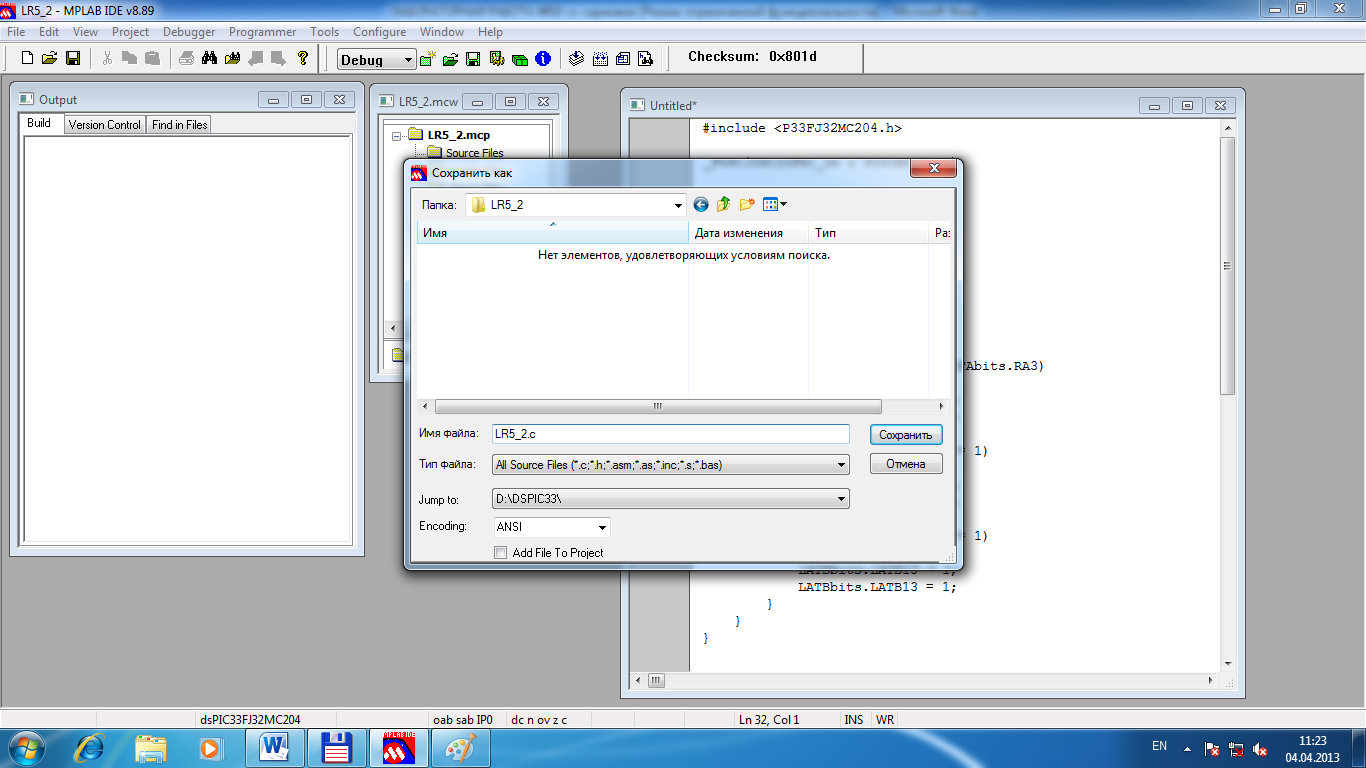Image resolution: width=1366 pixels, height=768 pixels.
Task: Open the Window menu
Action: [x=441, y=32]
